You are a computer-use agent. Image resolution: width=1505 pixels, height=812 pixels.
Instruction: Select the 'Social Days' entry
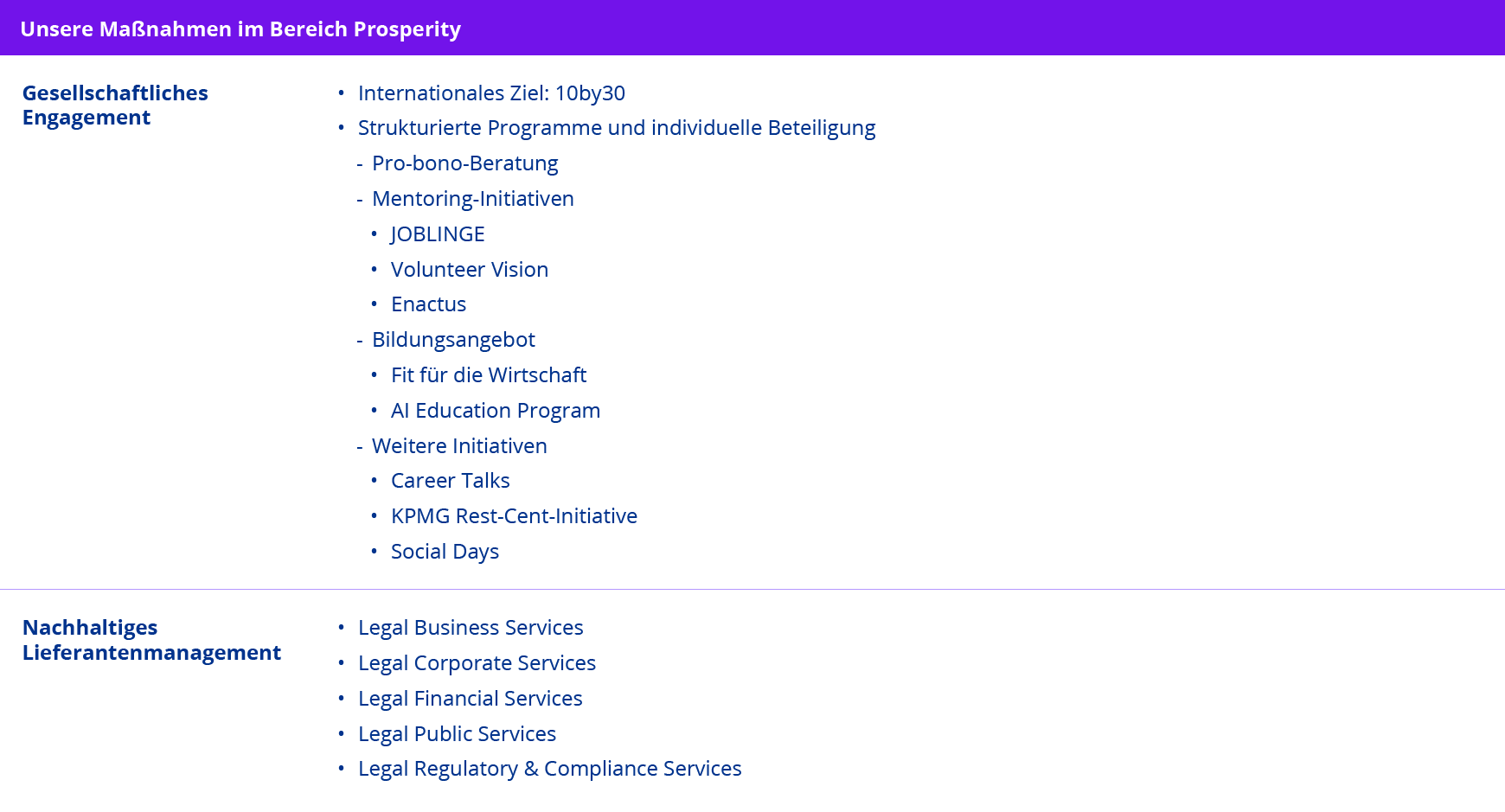[x=445, y=552]
